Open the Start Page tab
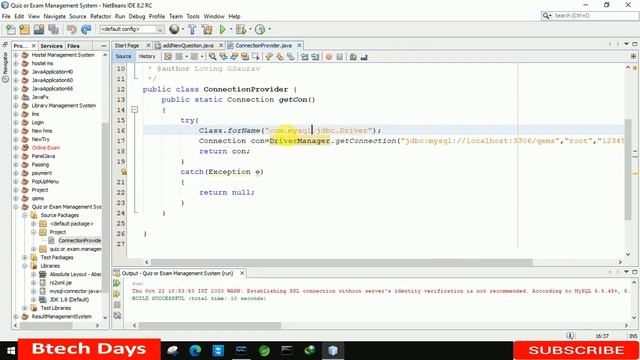640x360 pixels. 127,45
